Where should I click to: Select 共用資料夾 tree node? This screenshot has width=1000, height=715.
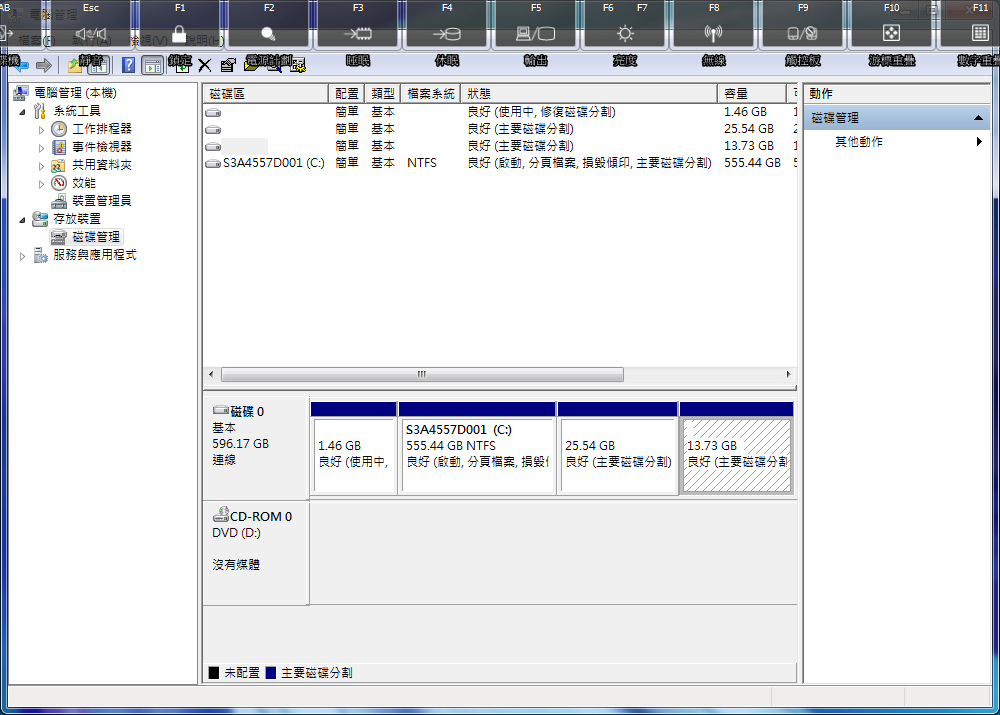tap(101, 165)
